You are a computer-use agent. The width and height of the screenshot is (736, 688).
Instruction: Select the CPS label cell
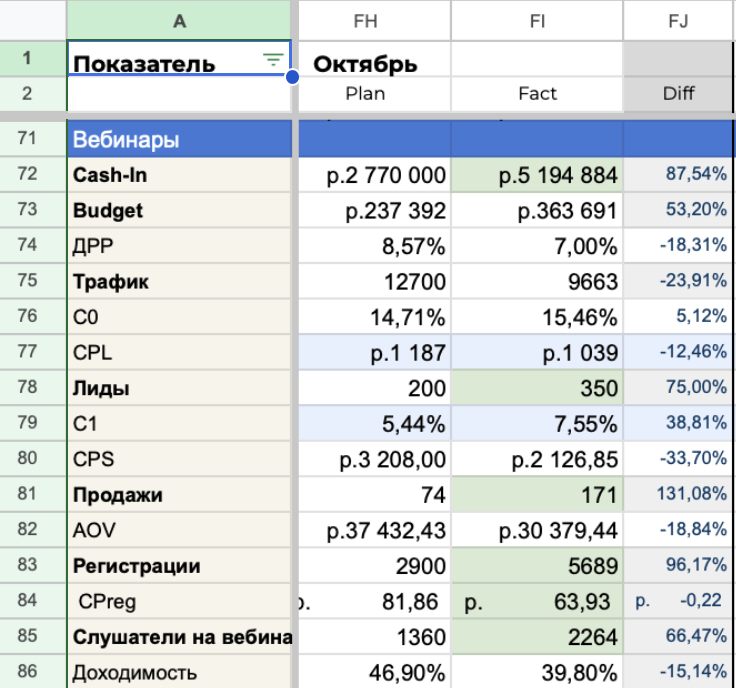(x=179, y=459)
